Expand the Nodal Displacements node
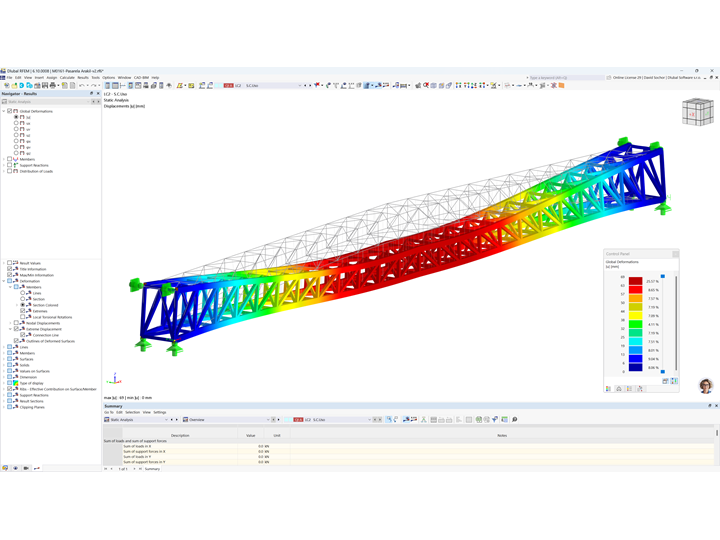Screen dimensions: 720x540 (11, 323)
